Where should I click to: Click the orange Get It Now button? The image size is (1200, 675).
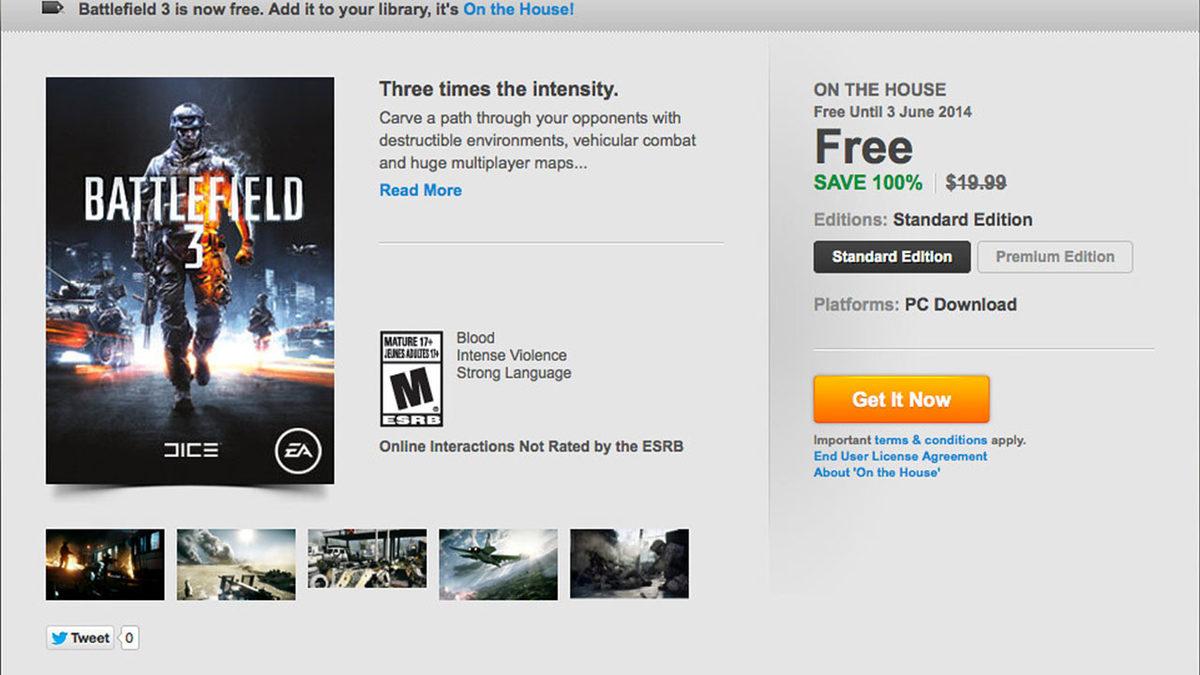point(901,399)
